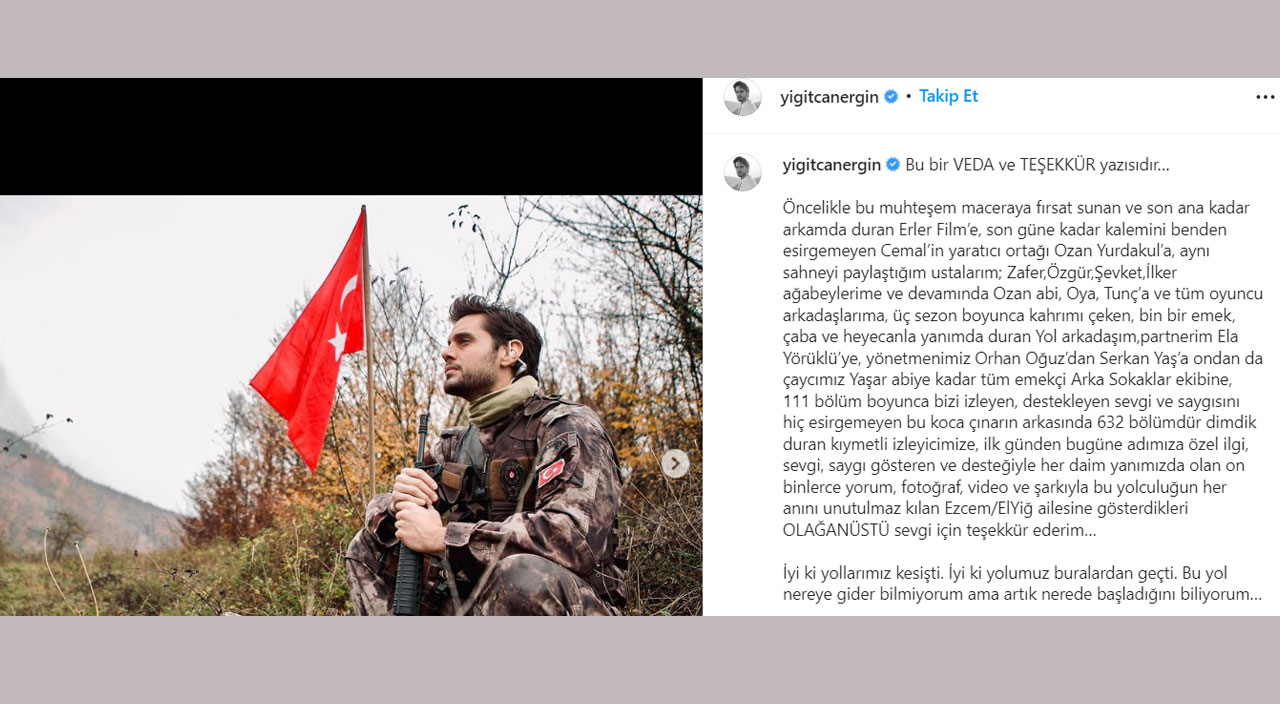This screenshot has height=704, width=1280.
Task: Open the three-dot more options menu
Action: [x=1265, y=97]
